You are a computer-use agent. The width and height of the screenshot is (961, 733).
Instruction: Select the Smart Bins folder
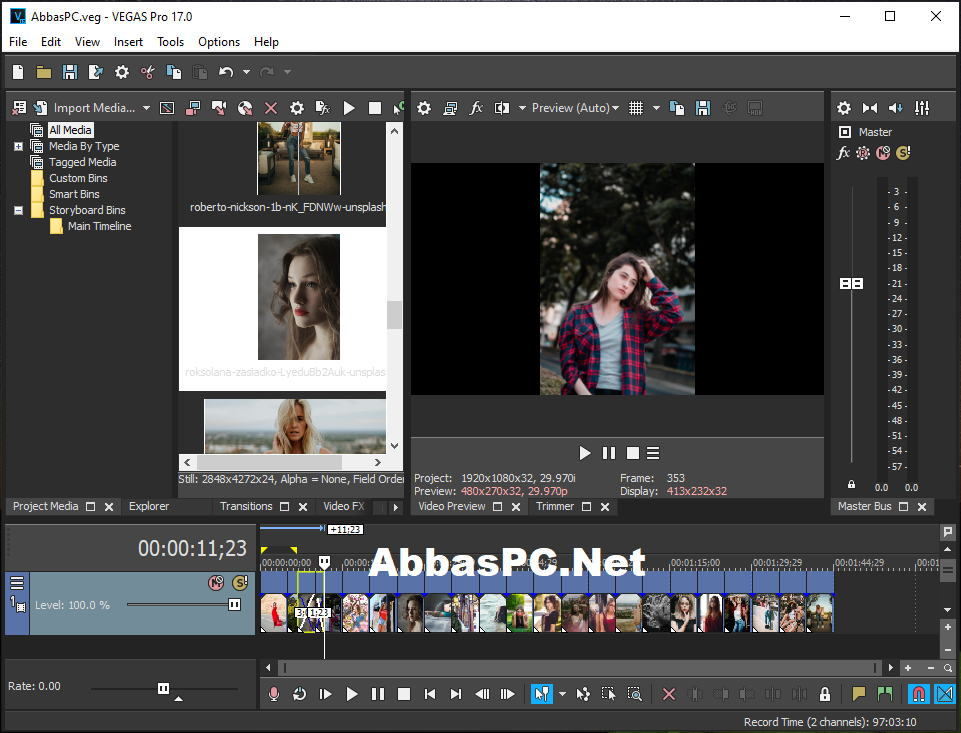click(74, 194)
